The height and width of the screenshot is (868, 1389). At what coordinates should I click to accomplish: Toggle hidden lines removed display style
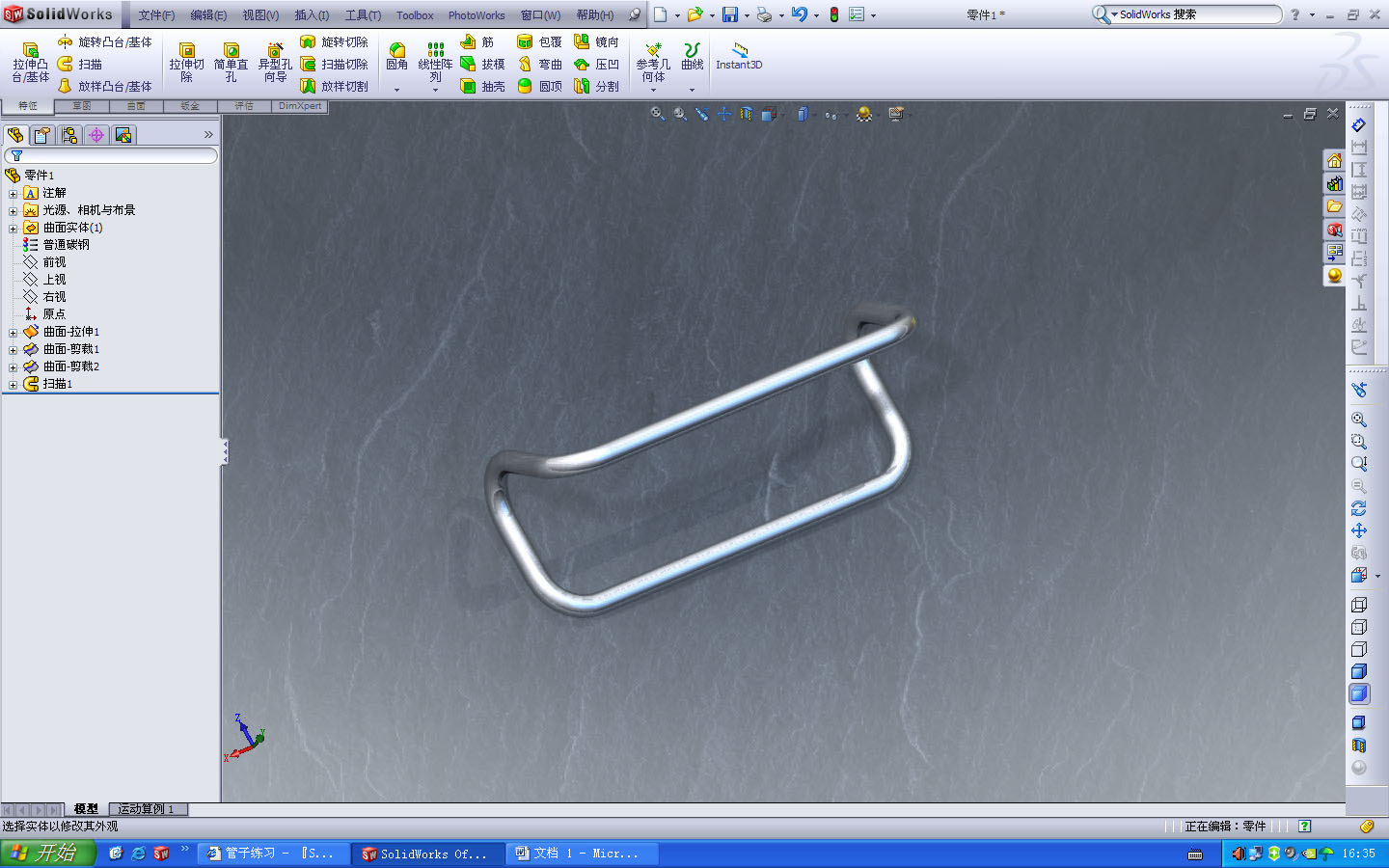click(x=1359, y=649)
